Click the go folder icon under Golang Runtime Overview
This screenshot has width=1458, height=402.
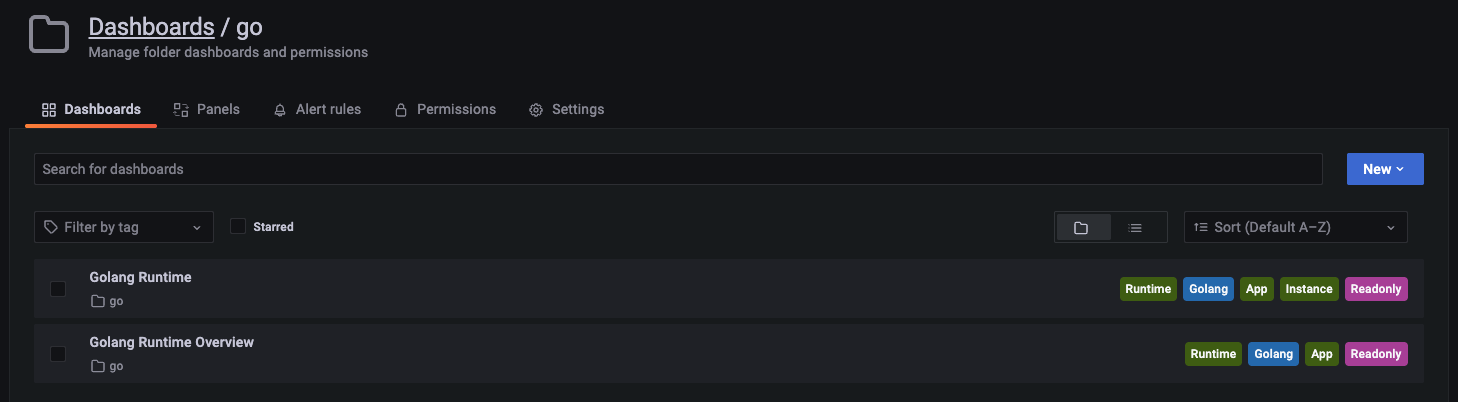98,366
